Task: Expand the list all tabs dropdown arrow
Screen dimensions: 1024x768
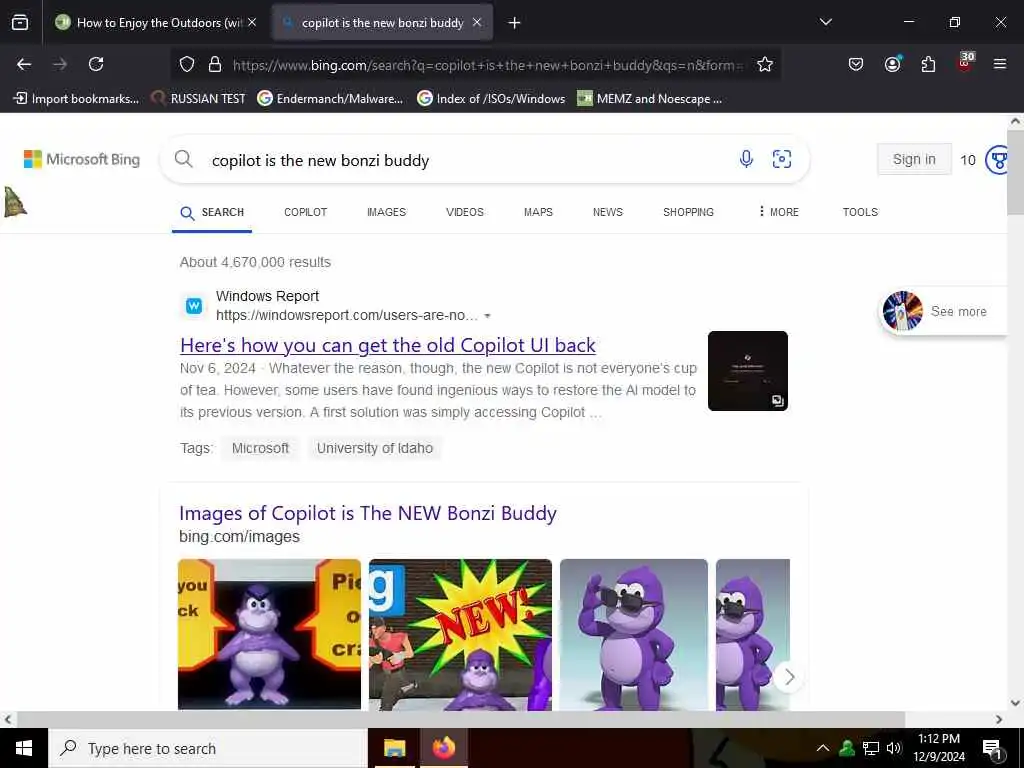Action: click(826, 22)
